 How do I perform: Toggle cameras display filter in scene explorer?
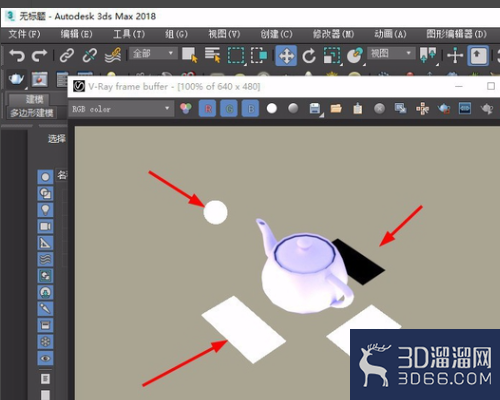pos(45,226)
